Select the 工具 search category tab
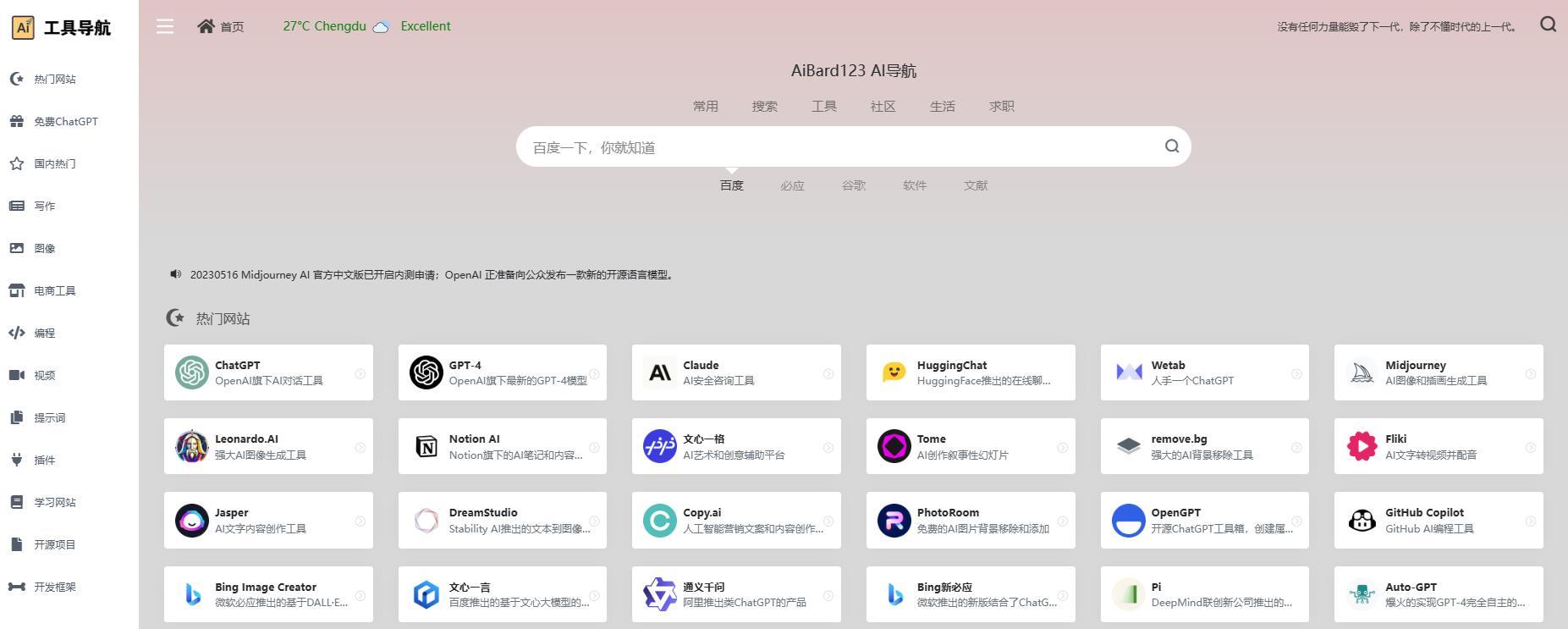This screenshot has height=629, width=1568. [824, 106]
